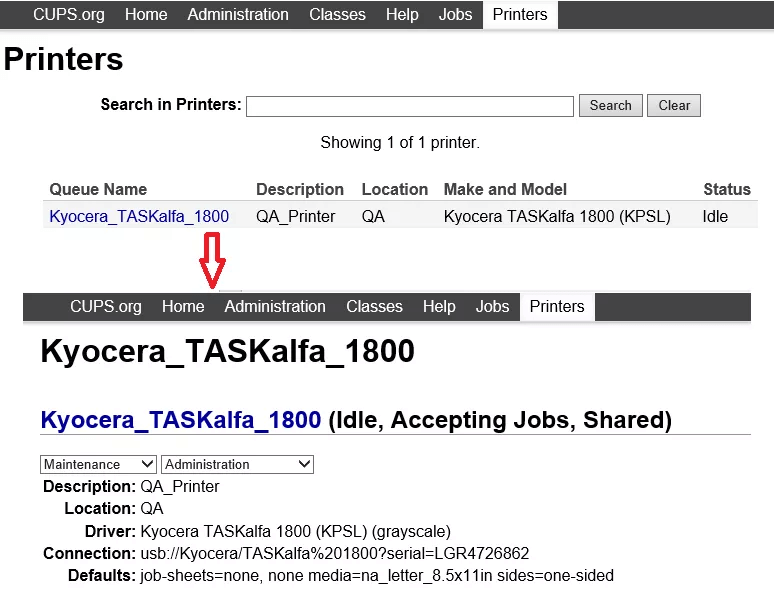Open CUPS.org link in top navigation bar
This screenshot has width=774, height=597.
click(69, 14)
